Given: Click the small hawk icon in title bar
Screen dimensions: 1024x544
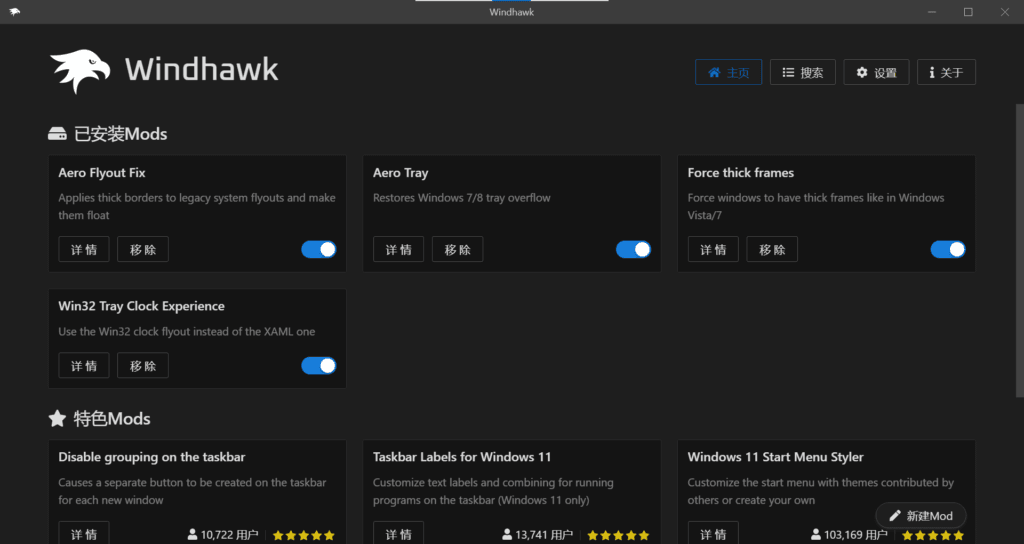Looking at the screenshot, I should click(14, 12).
